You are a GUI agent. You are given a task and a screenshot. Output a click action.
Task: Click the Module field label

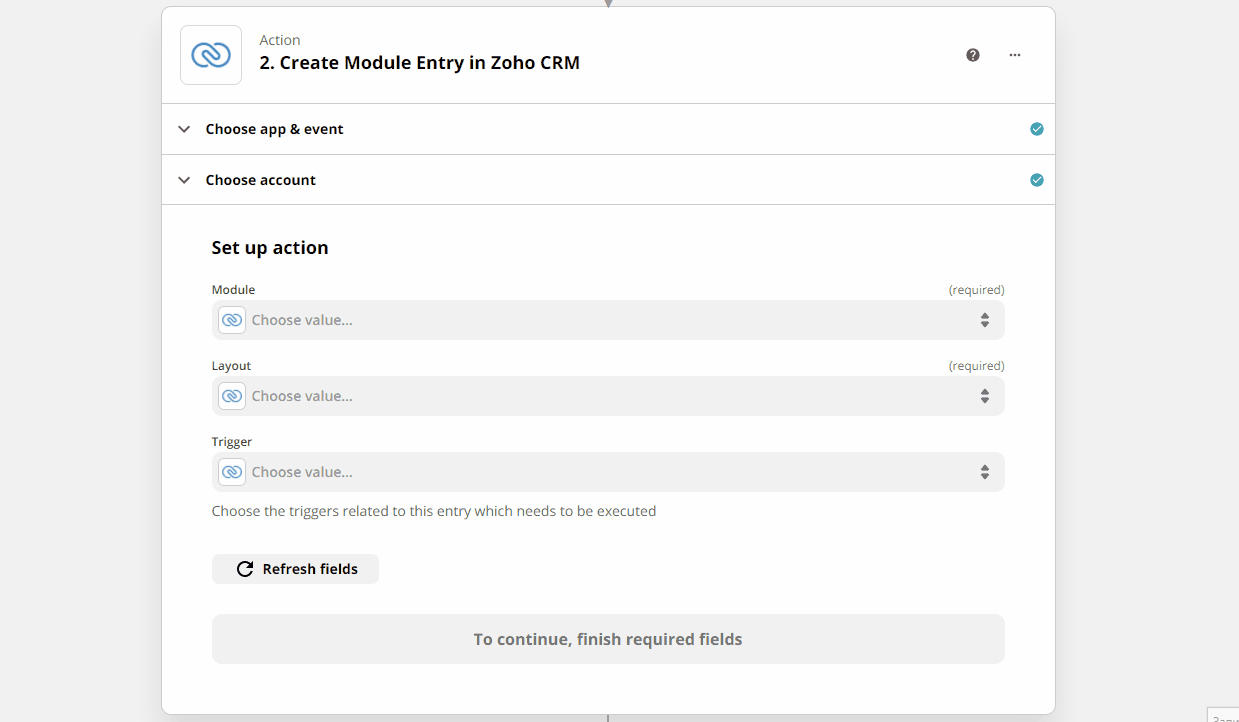click(x=233, y=290)
